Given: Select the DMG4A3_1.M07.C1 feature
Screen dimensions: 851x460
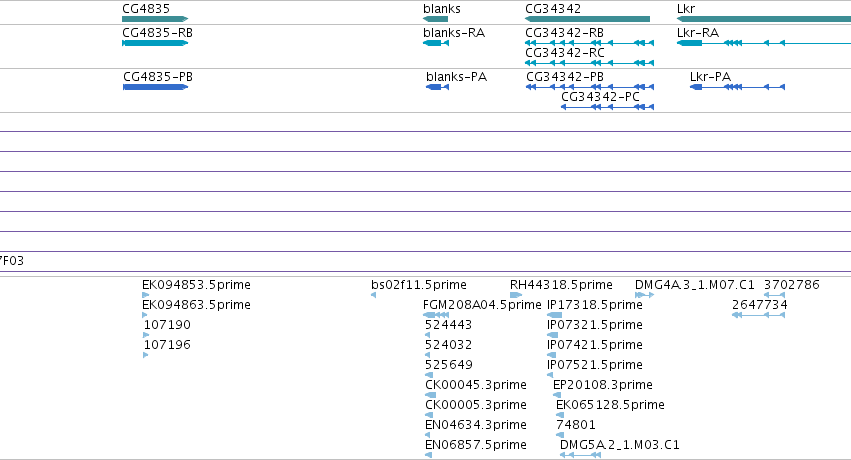Looking at the screenshot, I should click(644, 295).
